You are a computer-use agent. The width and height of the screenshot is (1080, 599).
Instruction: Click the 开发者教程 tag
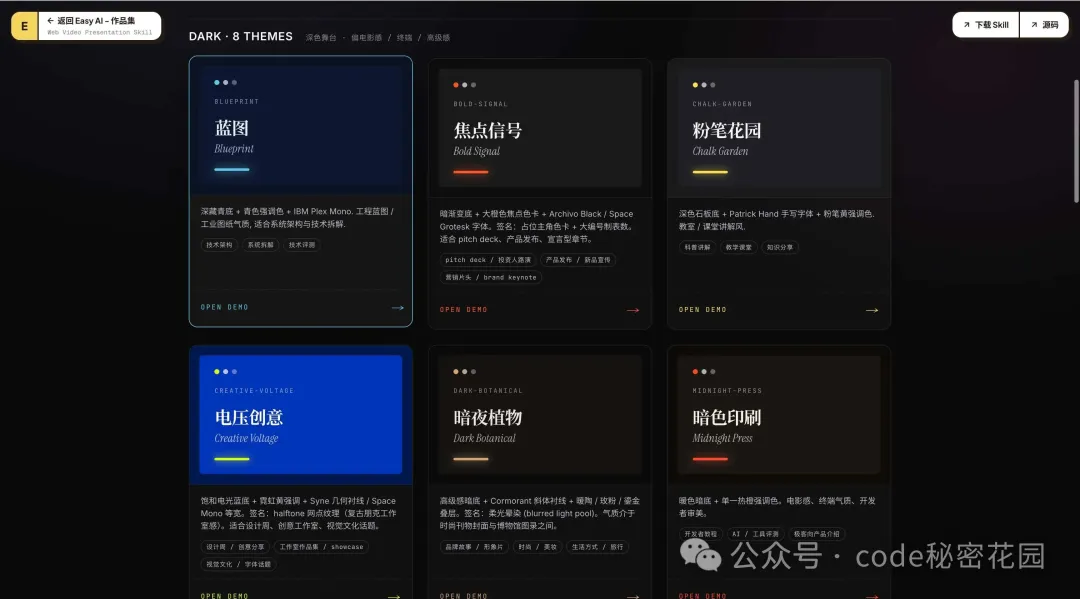(x=700, y=534)
